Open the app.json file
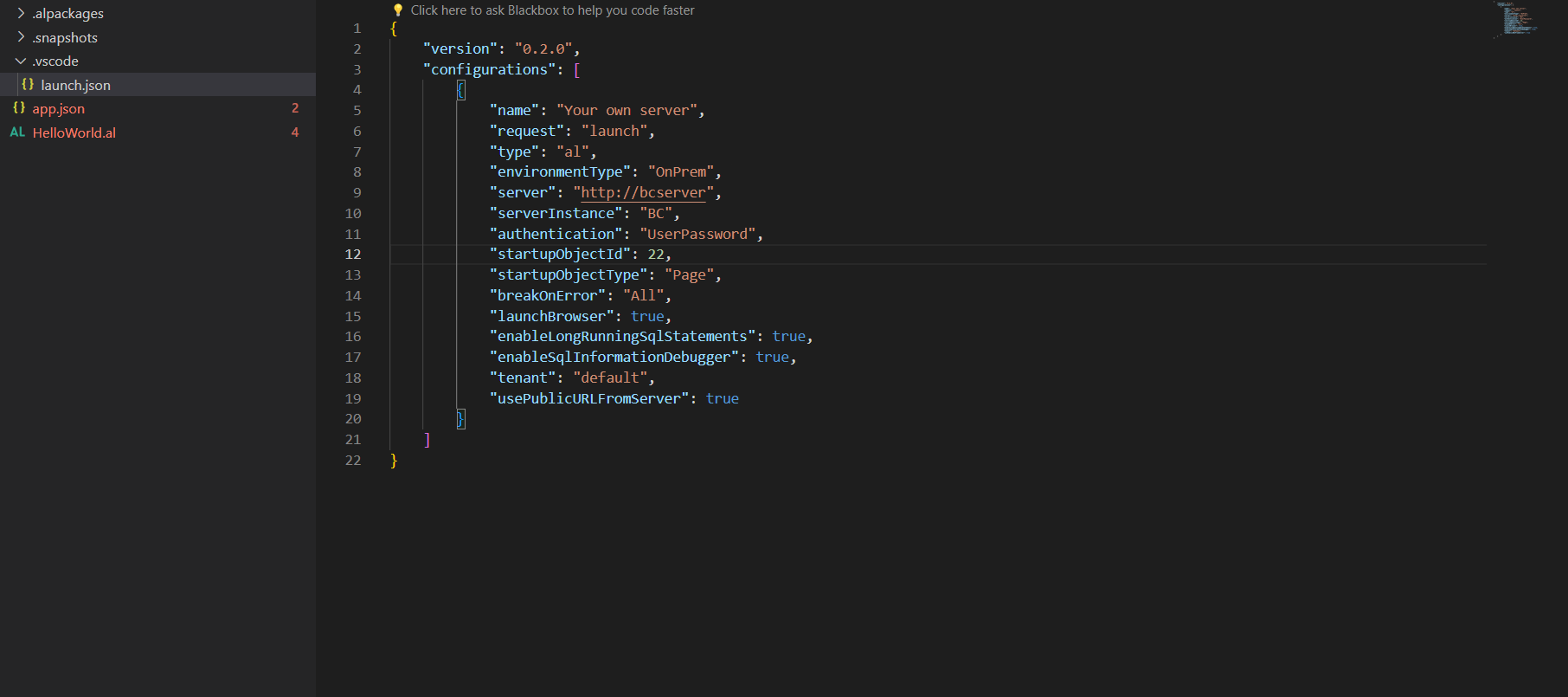Viewport: 1568px width, 697px height. pyautogui.click(x=59, y=108)
